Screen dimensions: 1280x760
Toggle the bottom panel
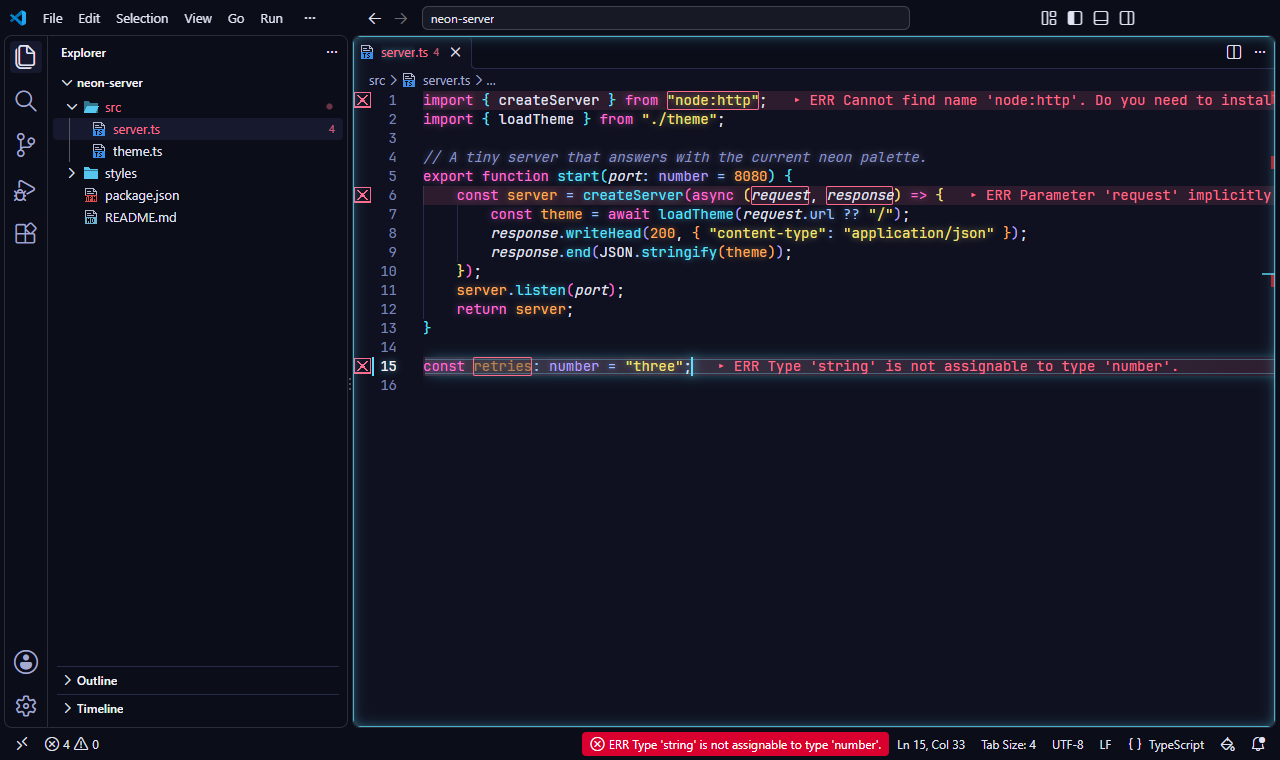pyautogui.click(x=1101, y=18)
